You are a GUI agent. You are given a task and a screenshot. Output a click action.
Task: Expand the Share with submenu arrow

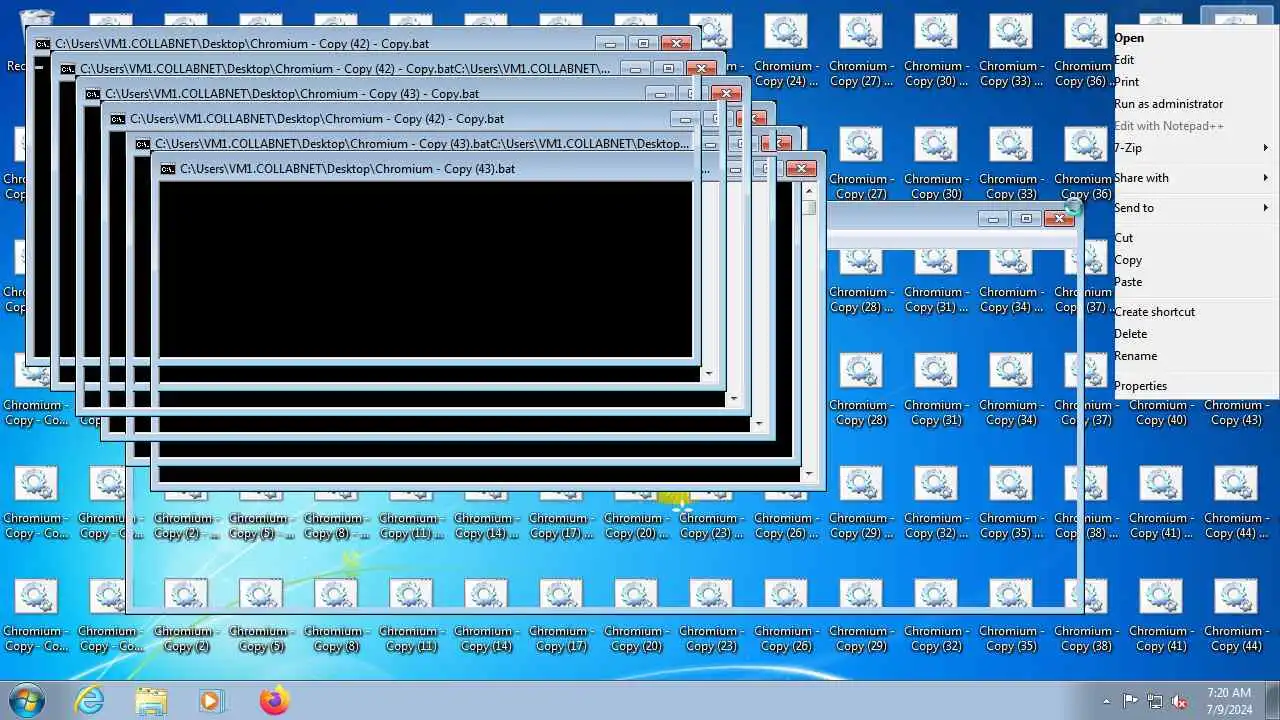click(1266, 178)
